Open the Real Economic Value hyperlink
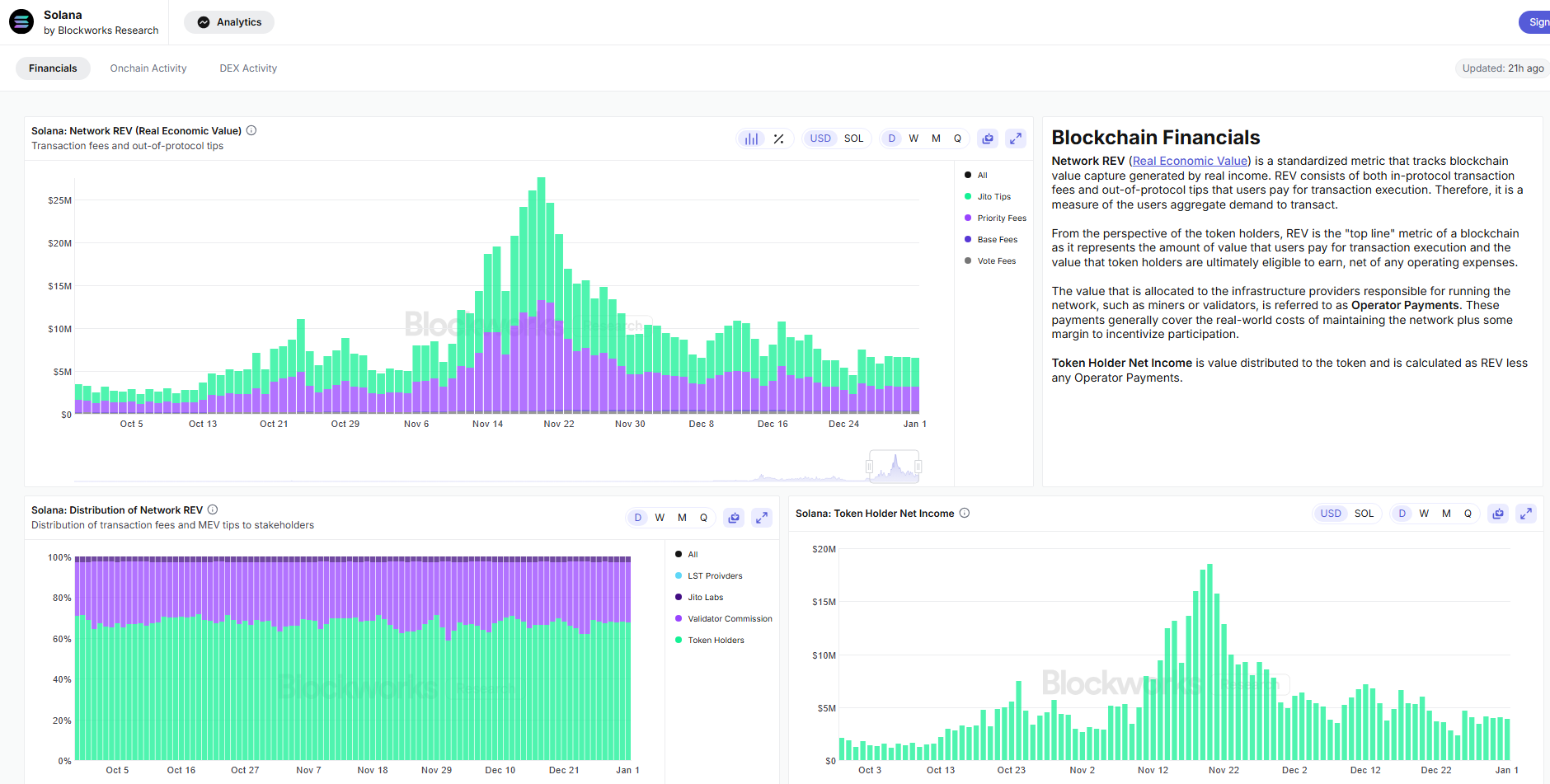 point(1188,161)
